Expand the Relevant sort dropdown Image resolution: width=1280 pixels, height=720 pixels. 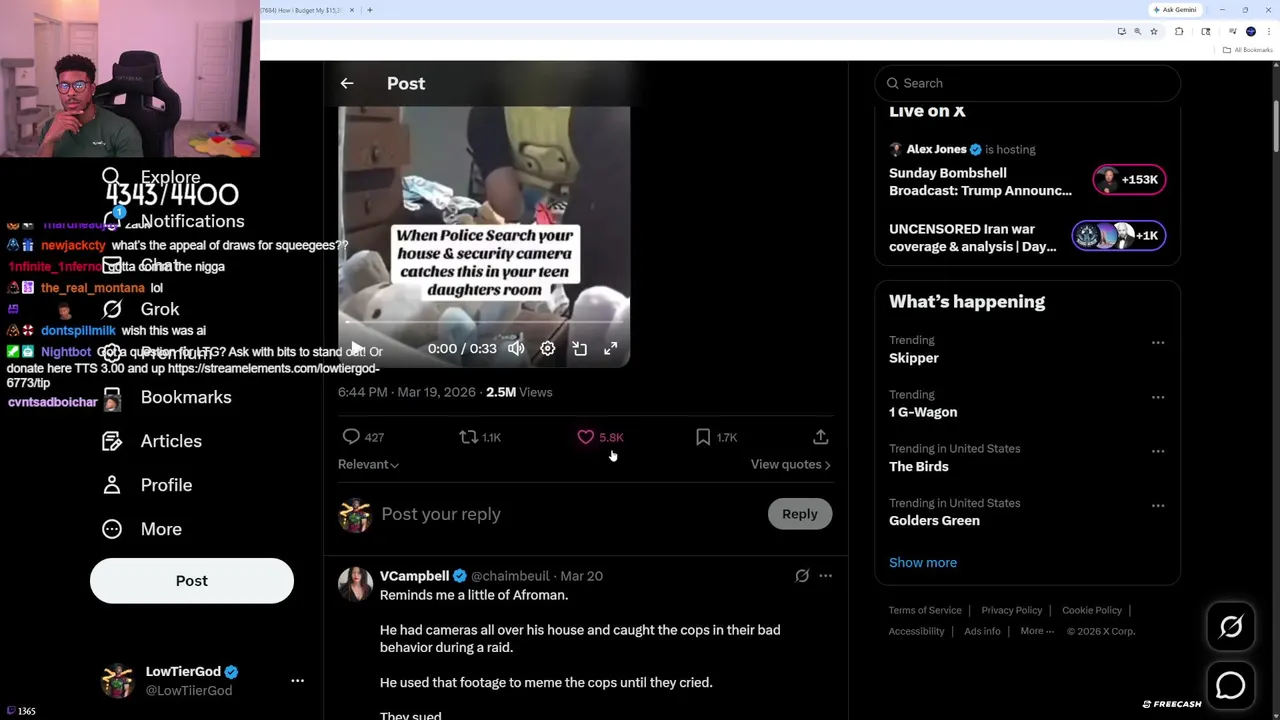[x=368, y=464]
